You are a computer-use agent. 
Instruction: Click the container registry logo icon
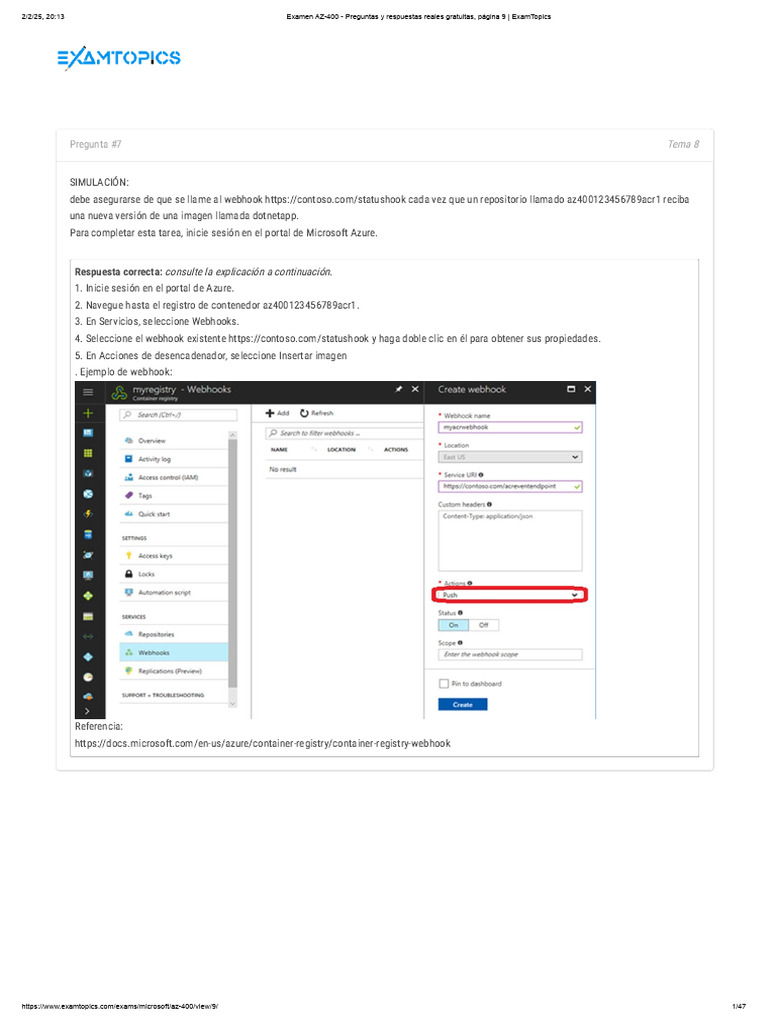pyautogui.click(x=119, y=392)
